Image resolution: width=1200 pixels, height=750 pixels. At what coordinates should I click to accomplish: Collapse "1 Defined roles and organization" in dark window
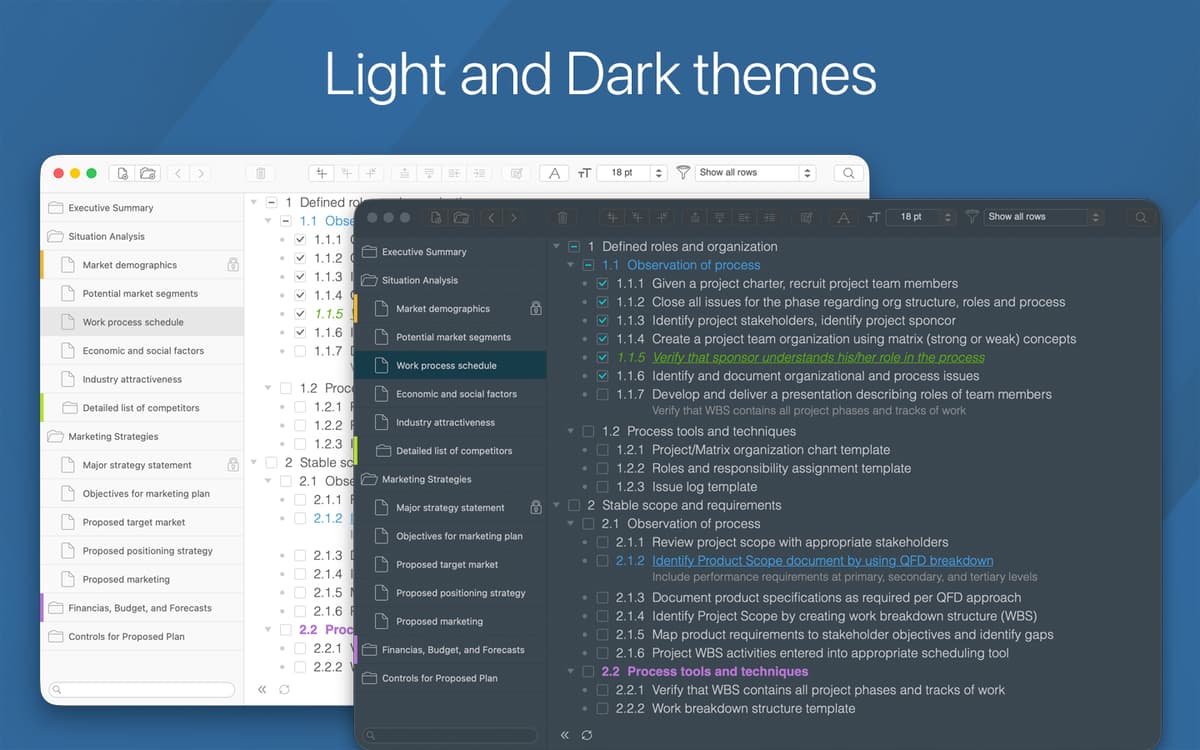556,247
